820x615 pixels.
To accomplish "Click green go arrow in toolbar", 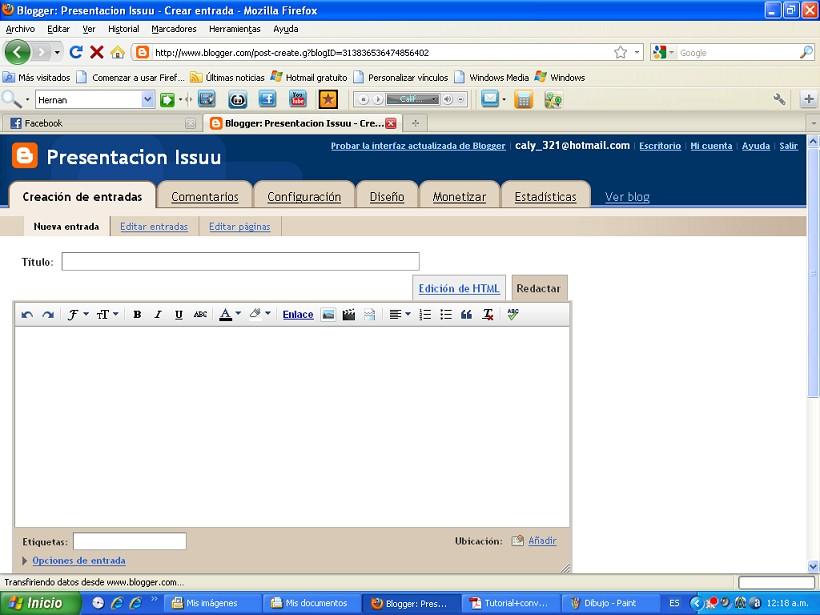I will pyautogui.click(x=167, y=99).
